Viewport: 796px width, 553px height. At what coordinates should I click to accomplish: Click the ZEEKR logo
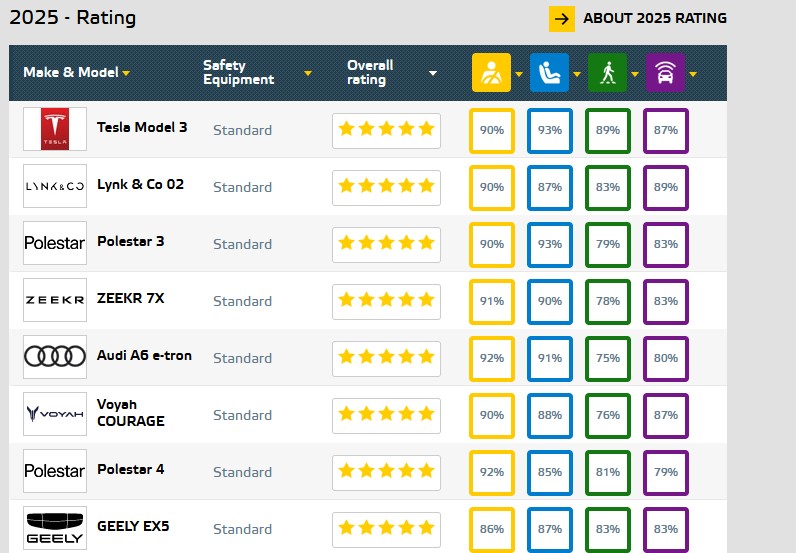point(55,300)
